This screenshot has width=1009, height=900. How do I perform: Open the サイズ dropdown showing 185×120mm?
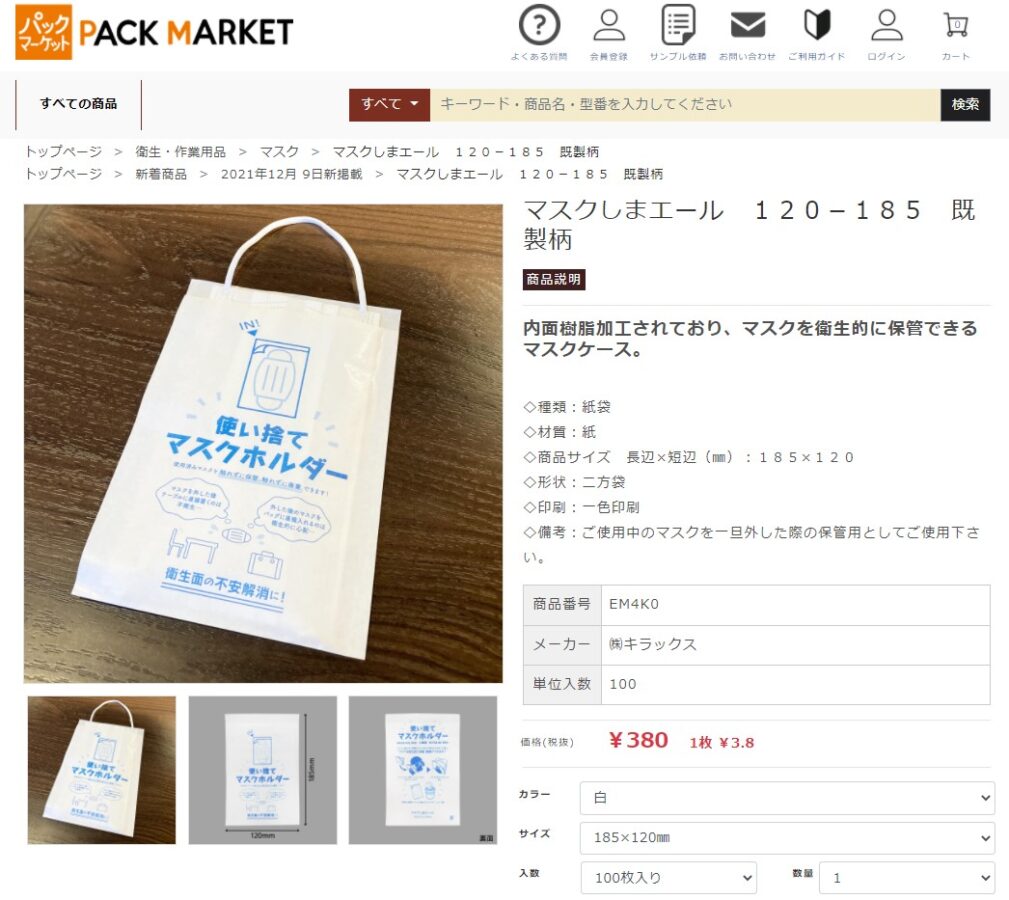click(x=787, y=838)
